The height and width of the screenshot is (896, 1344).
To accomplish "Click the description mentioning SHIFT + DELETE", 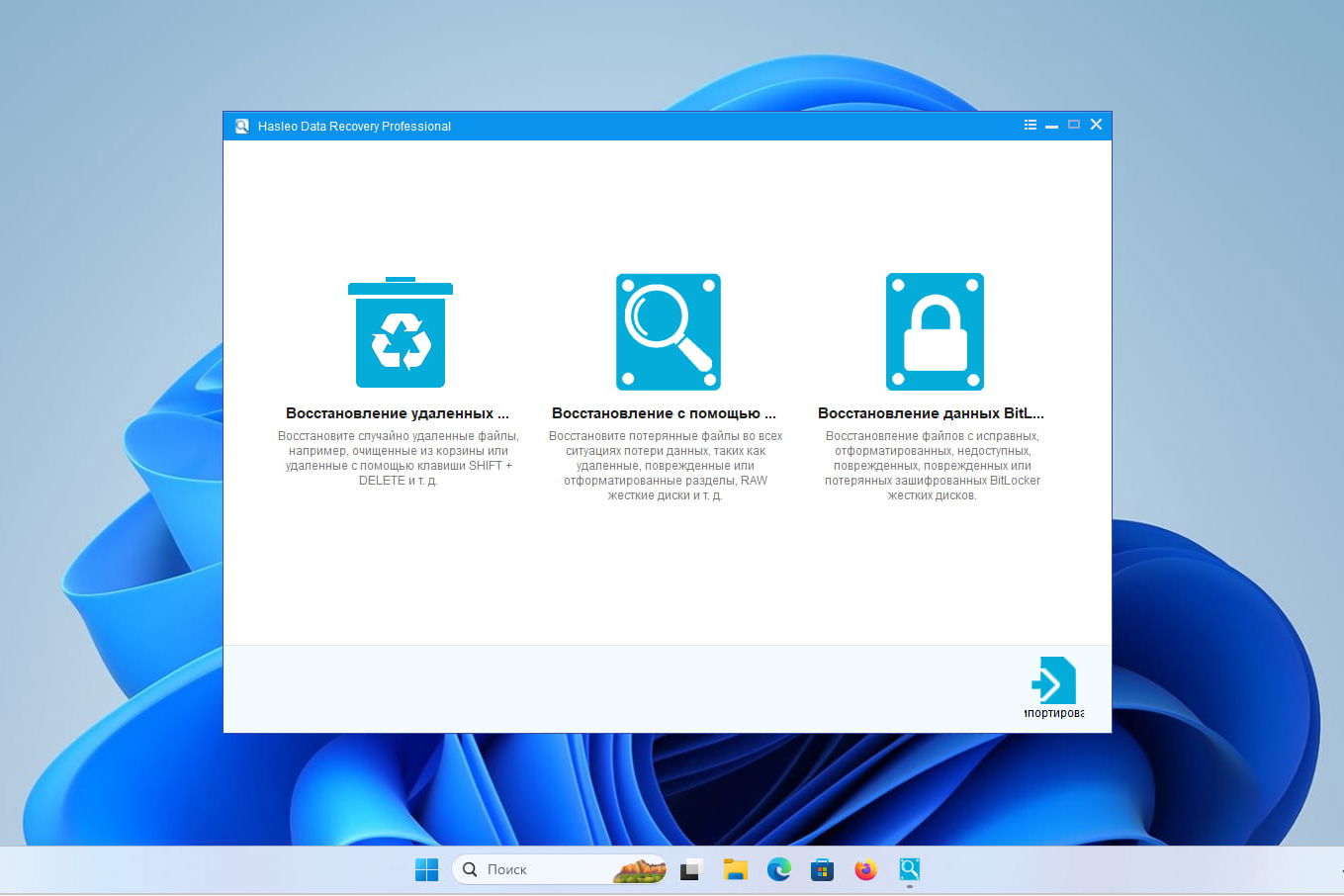I will point(399,458).
